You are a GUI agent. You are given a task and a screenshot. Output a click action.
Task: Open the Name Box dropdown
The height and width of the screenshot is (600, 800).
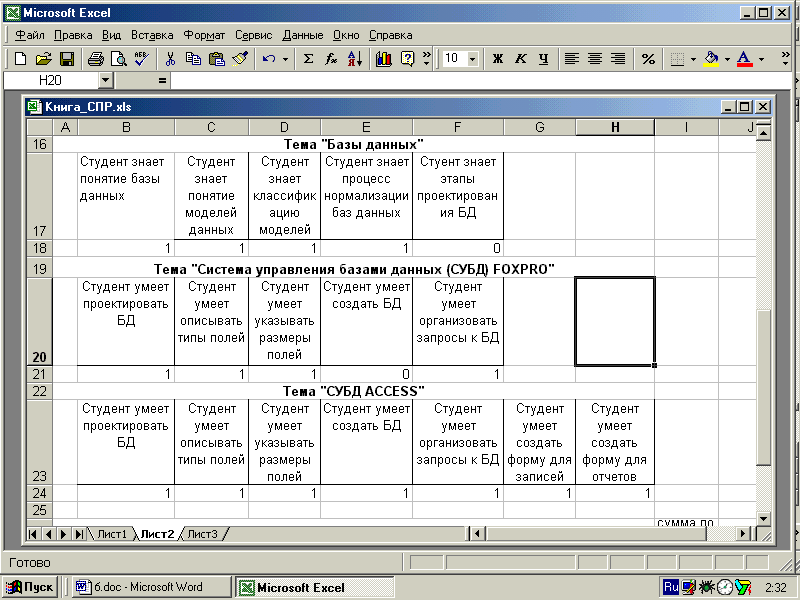click(105, 80)
